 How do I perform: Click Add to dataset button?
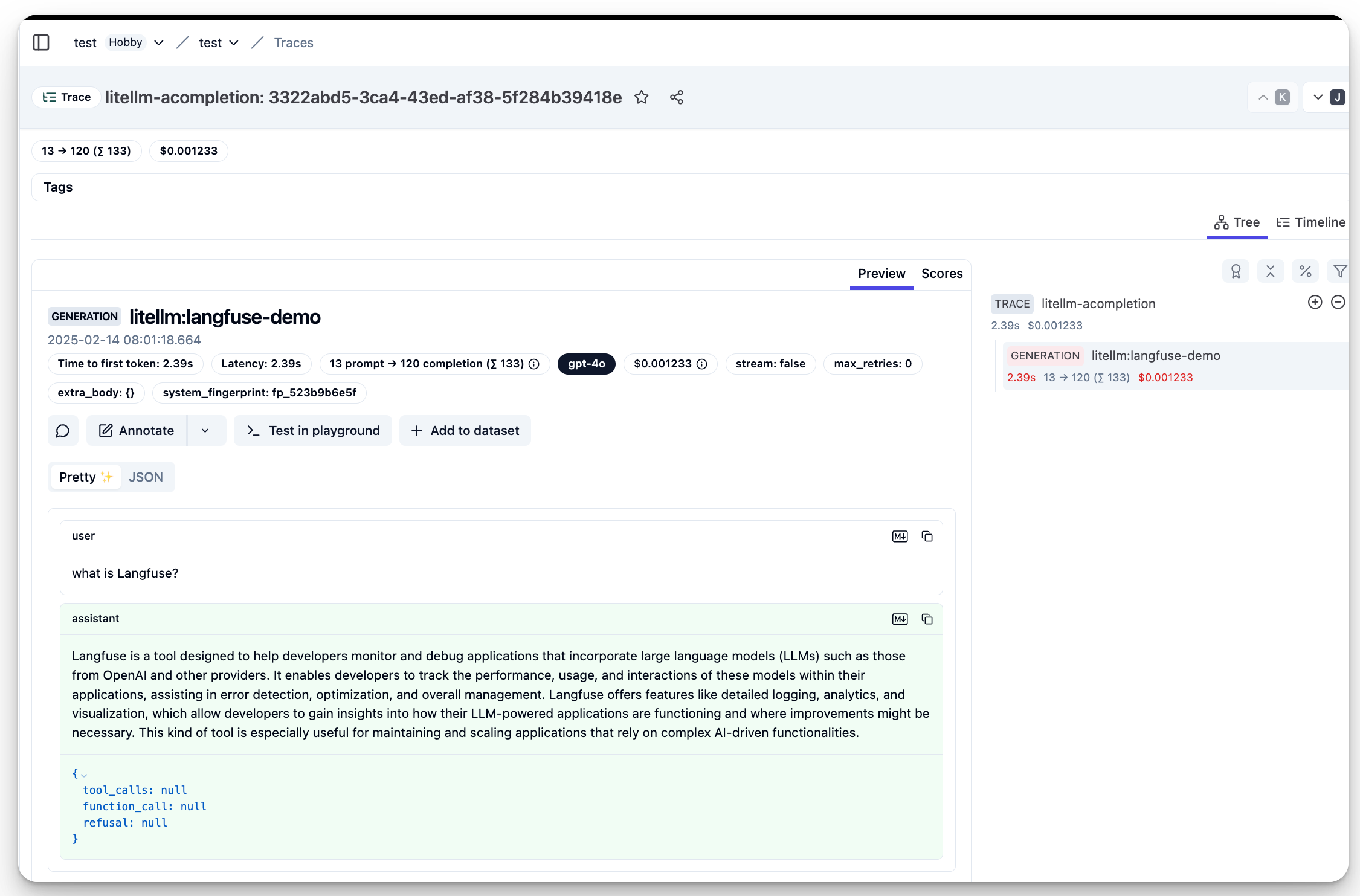pyautogui.click(x=465, y=431)
